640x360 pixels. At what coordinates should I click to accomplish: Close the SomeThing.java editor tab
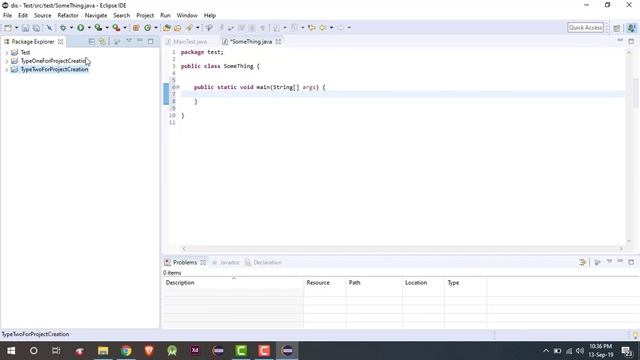[278, 42]
